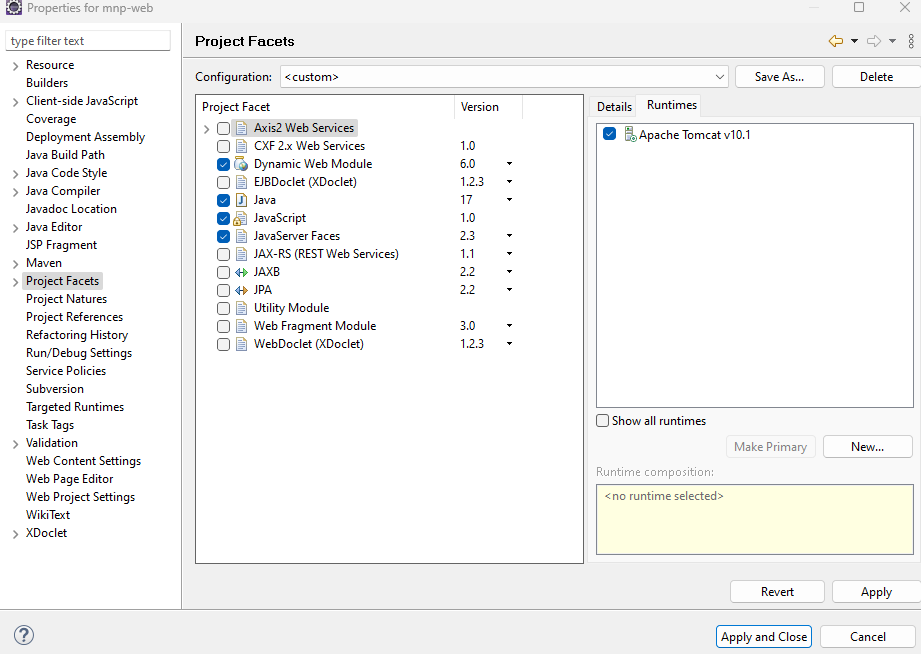Select Deployment Assembly in the tree
Image resolution: width=921 pixels, height=654 pixels.
85,137
